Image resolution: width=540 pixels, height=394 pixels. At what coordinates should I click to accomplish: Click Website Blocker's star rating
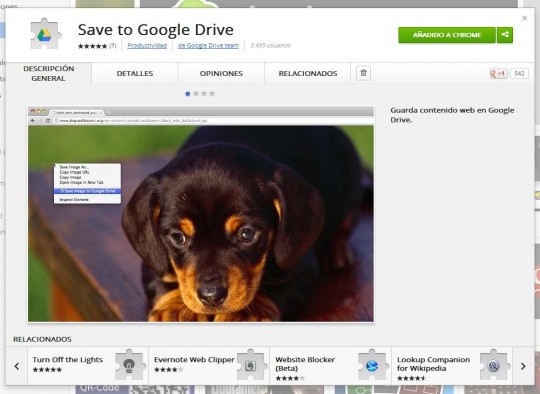290,378
